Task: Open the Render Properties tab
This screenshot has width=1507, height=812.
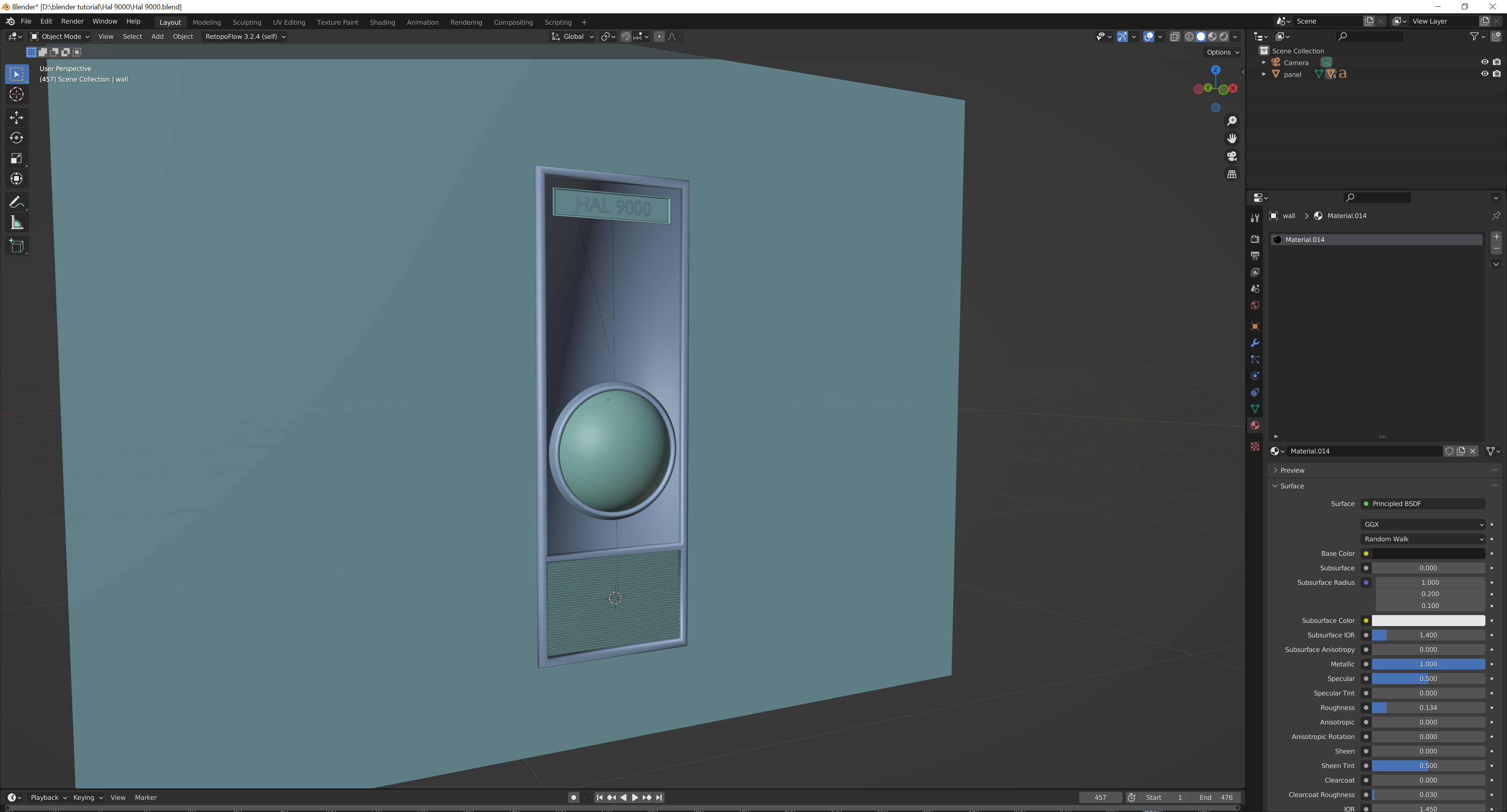Action: tap(1255, 239)
